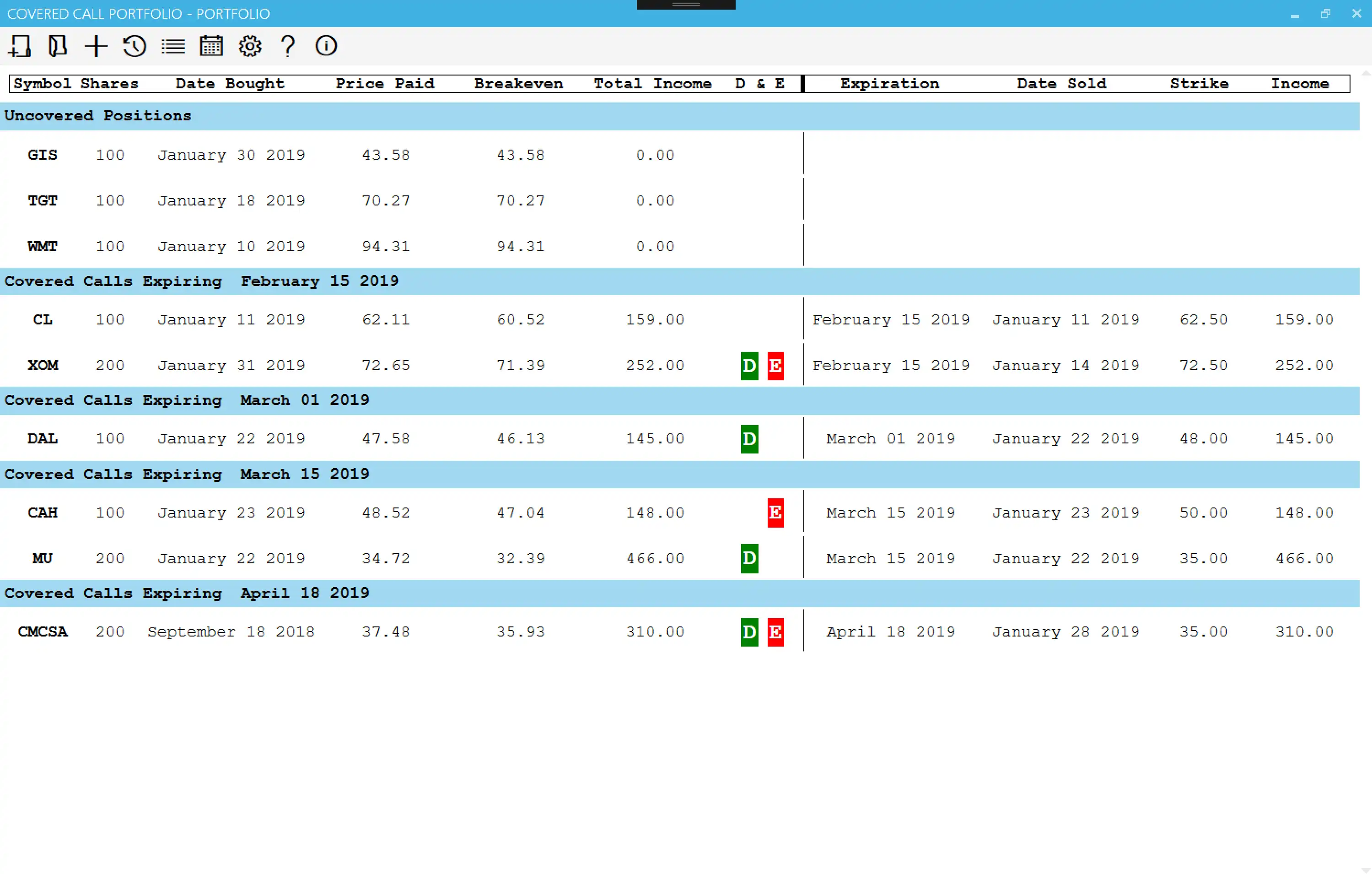Click the help question mark icon
The width and height of the screenshot is (1372, 874).
[x=288, y=46]
